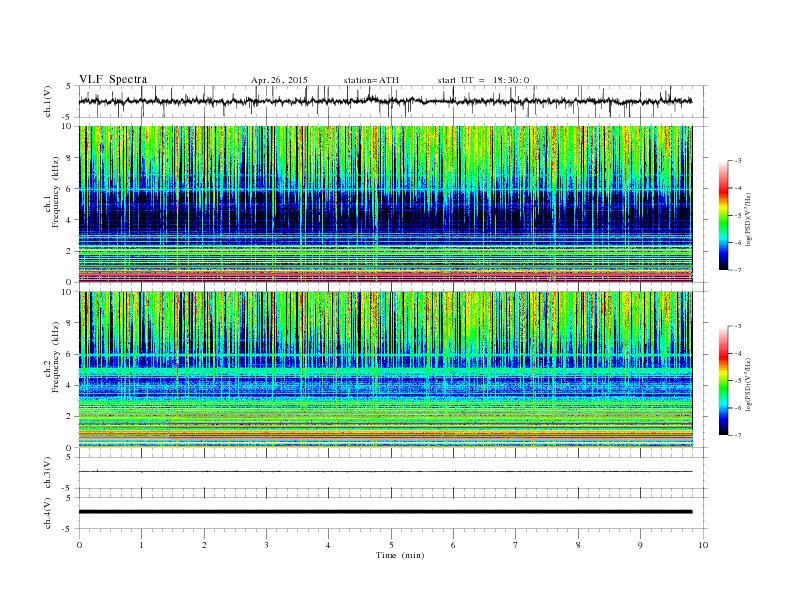Click the thin ch.3 voltage trace
Image resolution: width=792 pixels, height=612 pixels.
click(x=385, y=472)
